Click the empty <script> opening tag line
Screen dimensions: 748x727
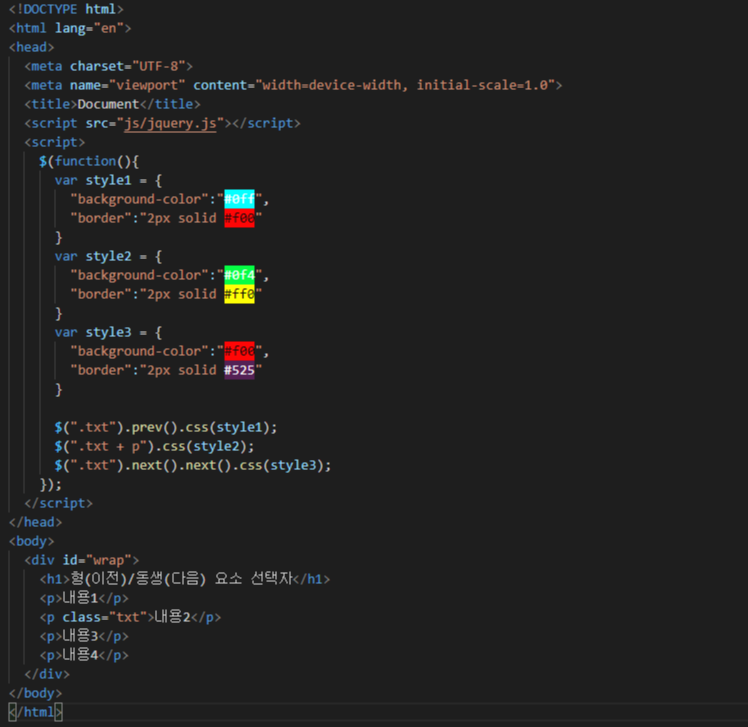click(x=54, y=142)
